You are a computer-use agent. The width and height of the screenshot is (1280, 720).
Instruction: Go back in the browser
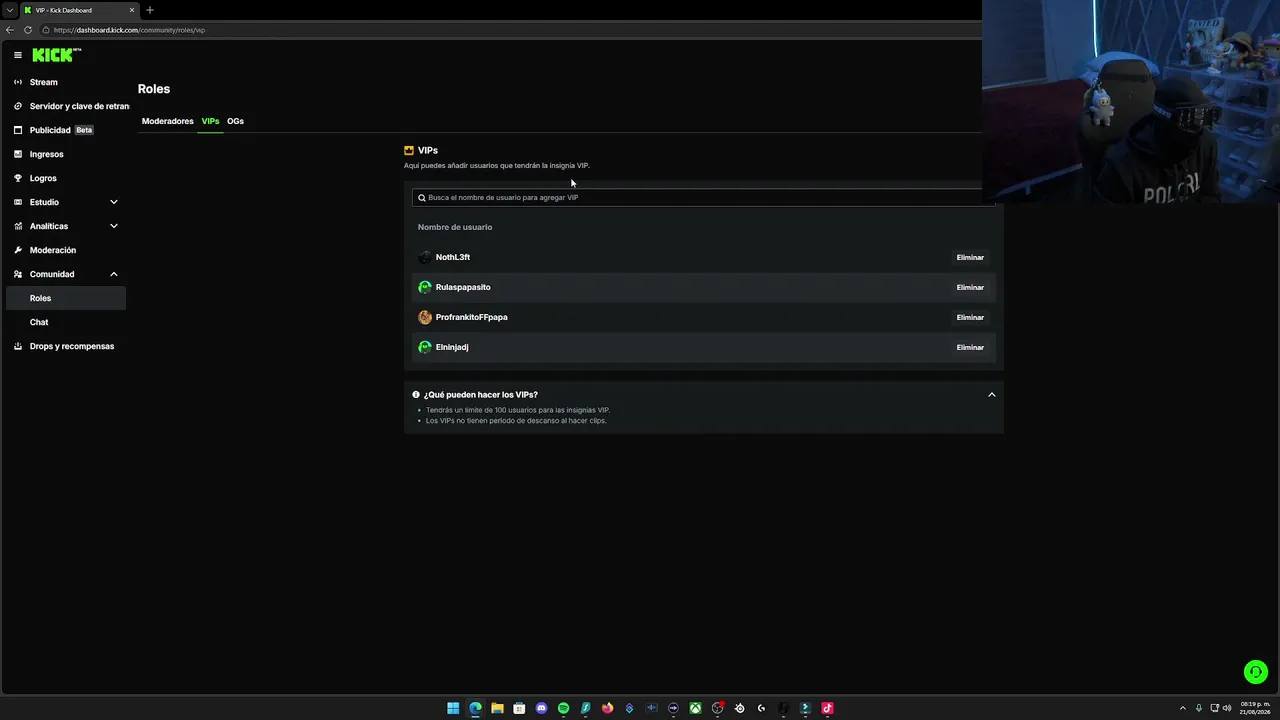[10, 30]
